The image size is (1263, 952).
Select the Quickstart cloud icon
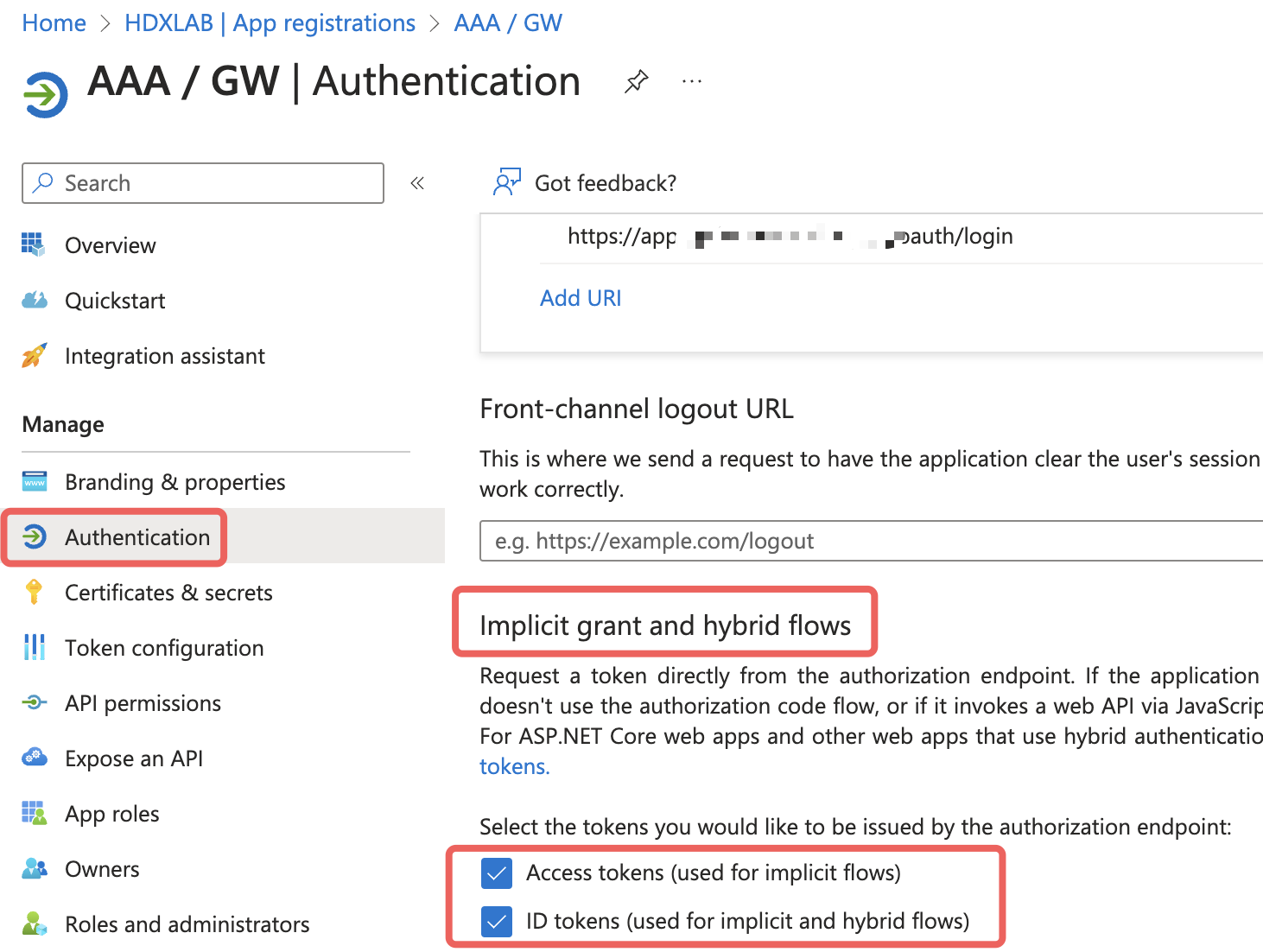coord(35,300)
